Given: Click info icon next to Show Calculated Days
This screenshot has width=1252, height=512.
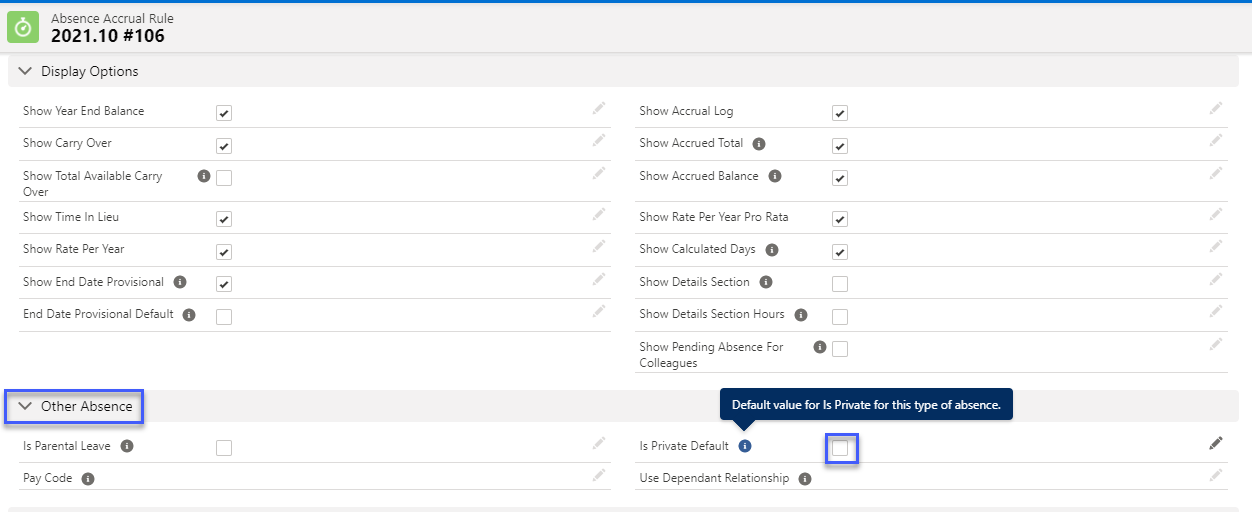Looking at the screenshot, I should [x=772, y=250].
